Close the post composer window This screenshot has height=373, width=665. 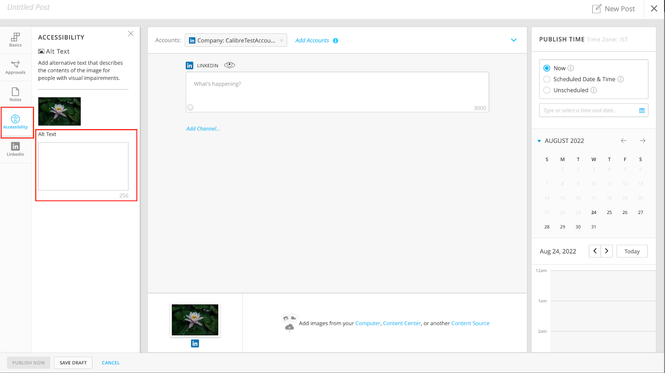click(x=654, y=8)
